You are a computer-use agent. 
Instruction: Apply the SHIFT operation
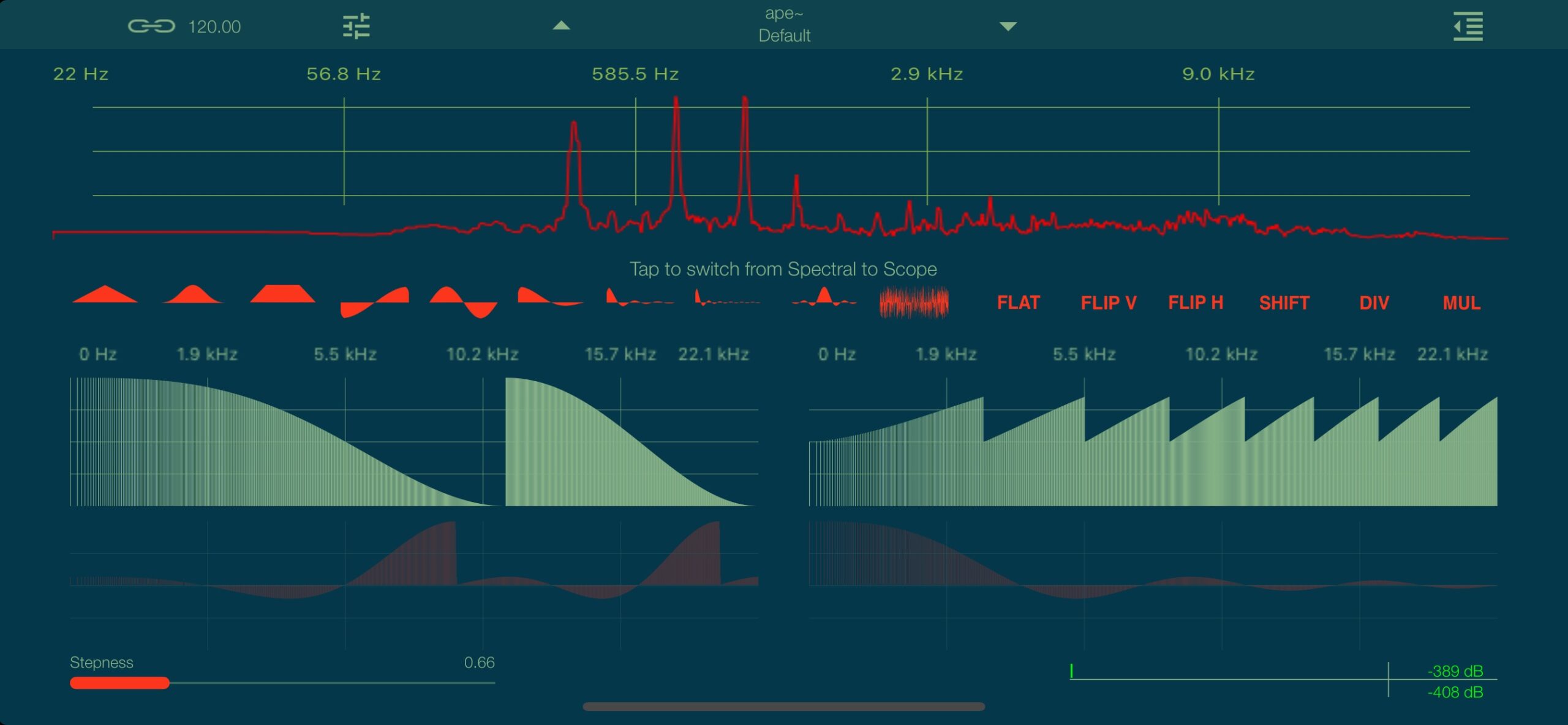click(x=1284, y=303)
